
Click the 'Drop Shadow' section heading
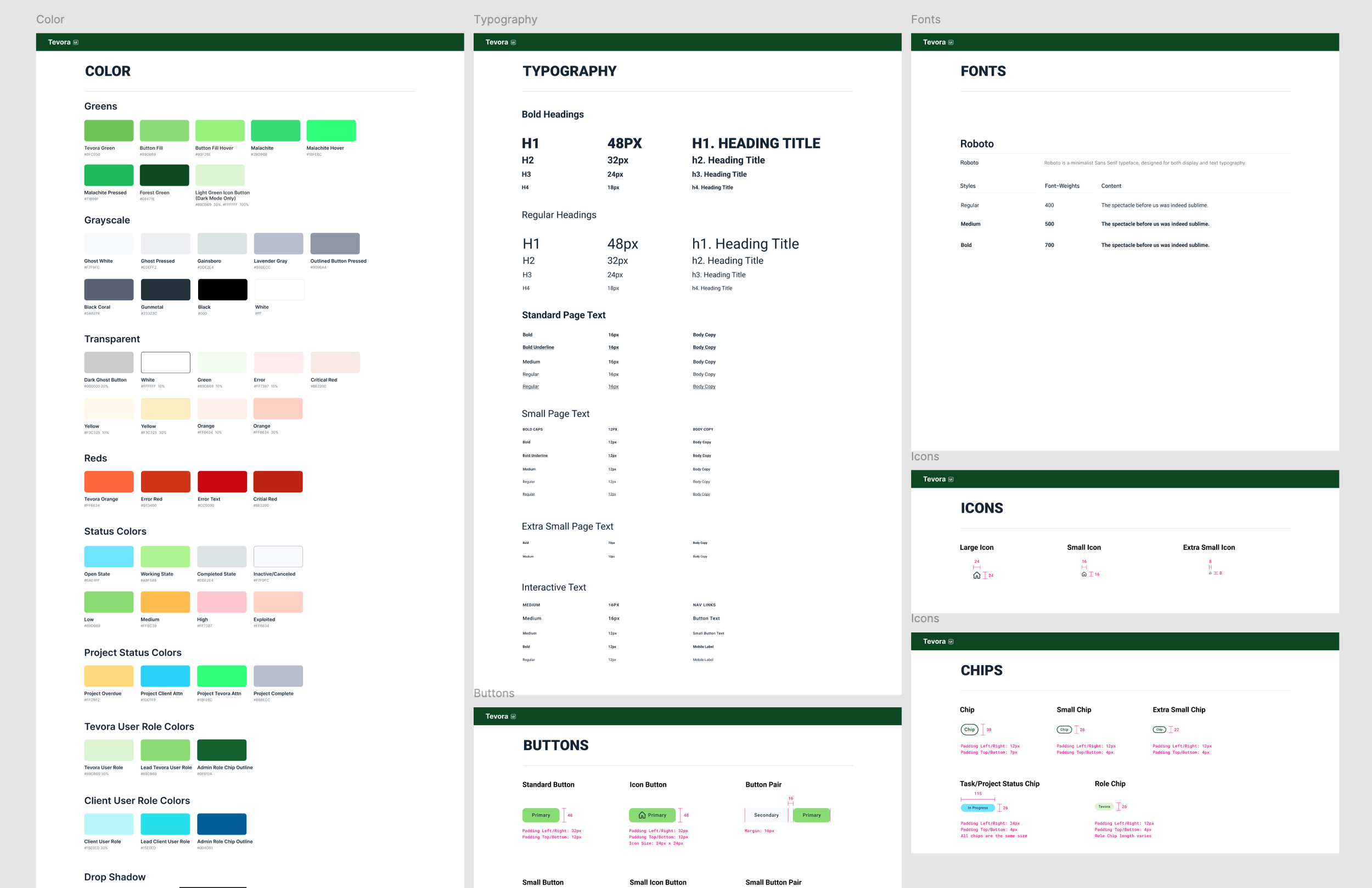[x=115, y=877]
